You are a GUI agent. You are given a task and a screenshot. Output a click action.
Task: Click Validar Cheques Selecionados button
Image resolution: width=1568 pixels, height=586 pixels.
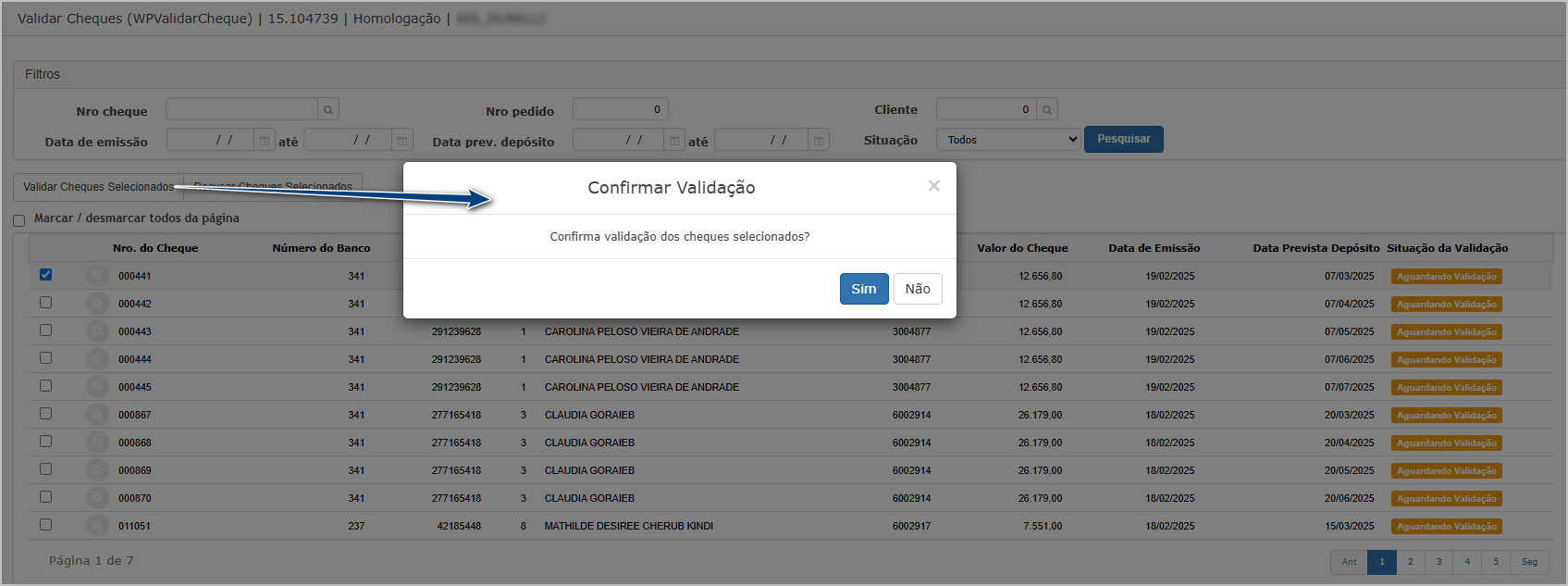pyautogui.click(x=98, y=187)
